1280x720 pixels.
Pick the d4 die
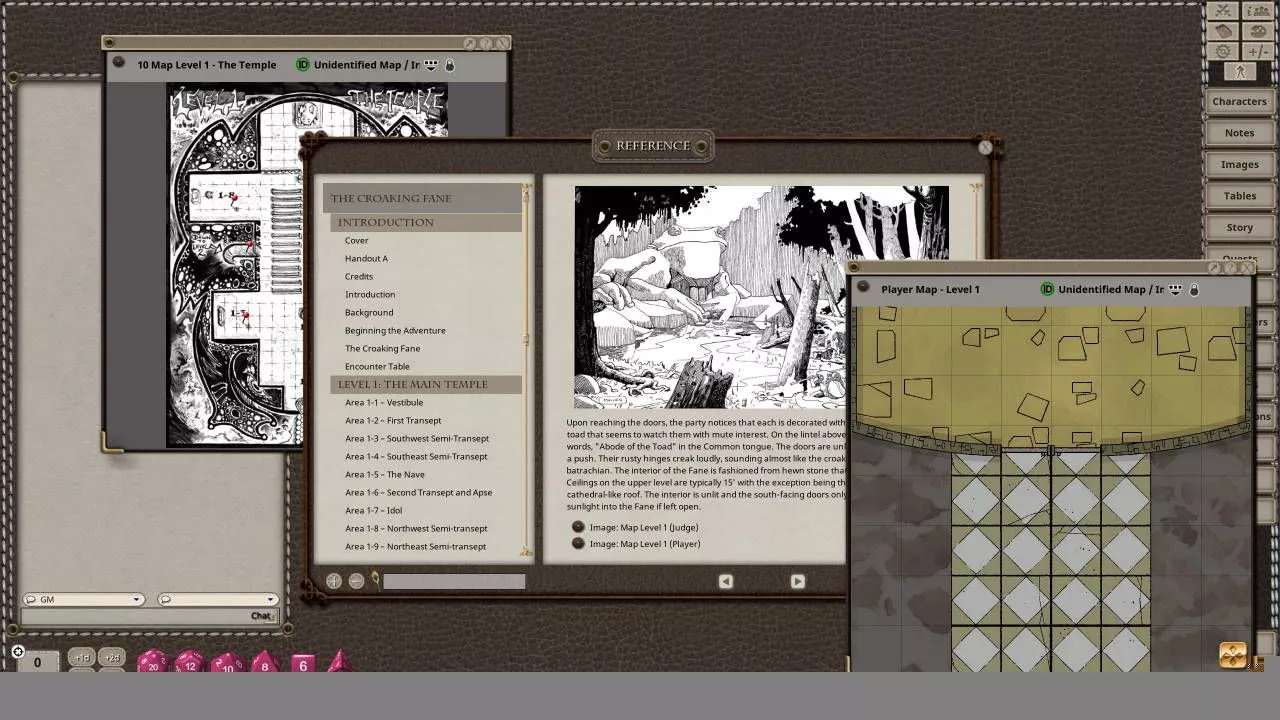(338, 662)
